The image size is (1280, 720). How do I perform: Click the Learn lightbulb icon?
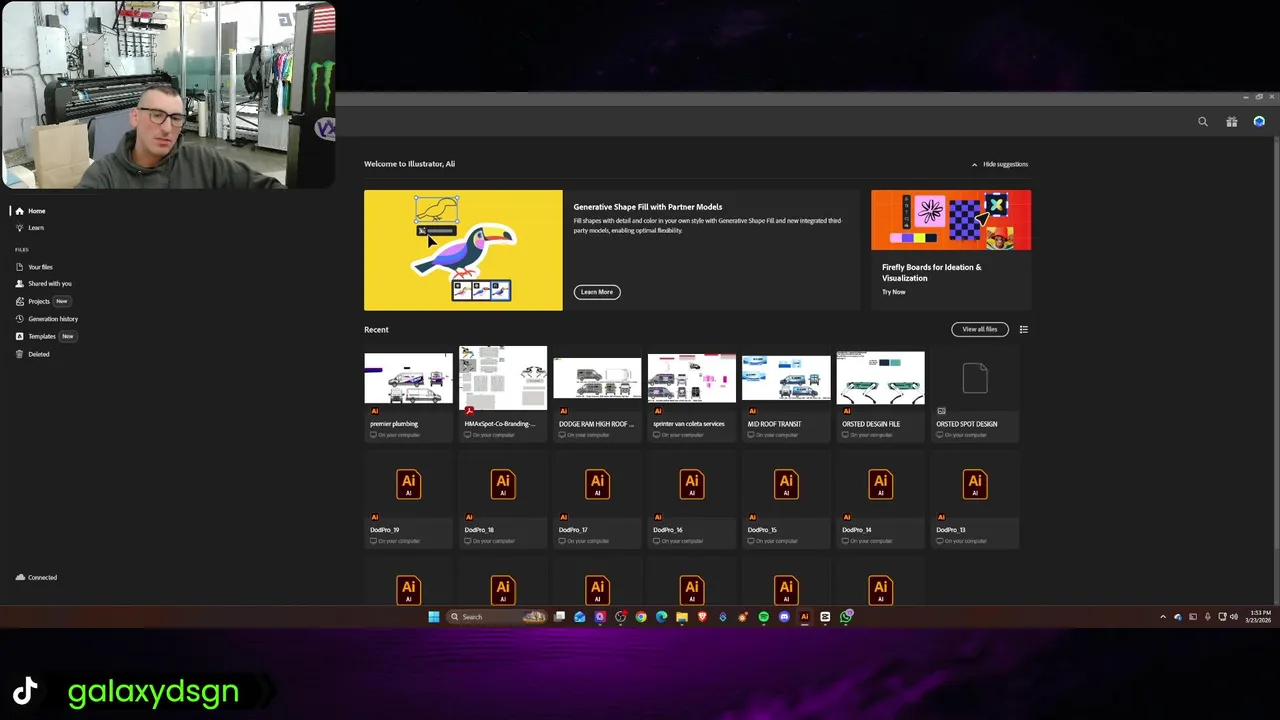(x=19, y=228)
